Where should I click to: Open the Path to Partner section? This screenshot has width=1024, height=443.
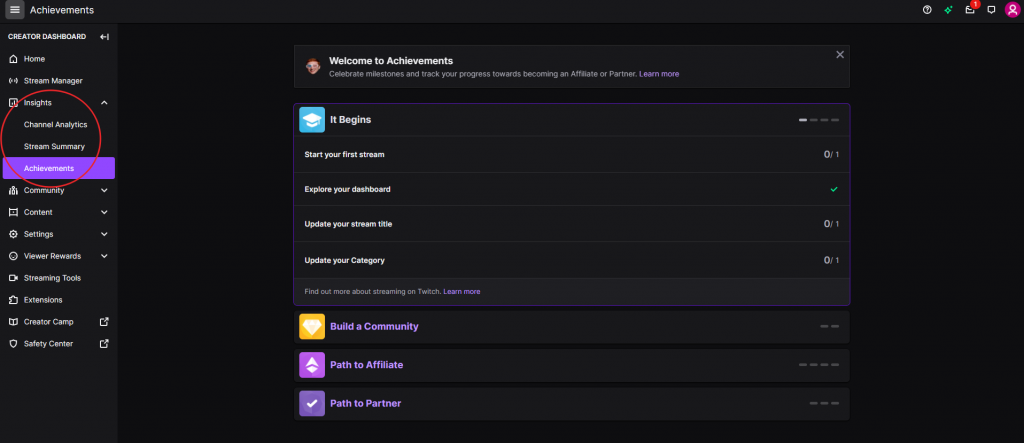pos(571,404)
